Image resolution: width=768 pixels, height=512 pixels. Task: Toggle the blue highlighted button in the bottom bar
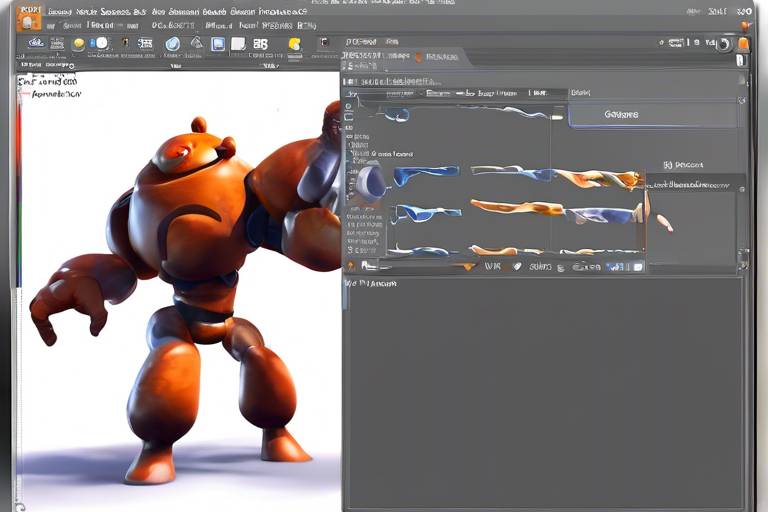(x=615, y=267)
